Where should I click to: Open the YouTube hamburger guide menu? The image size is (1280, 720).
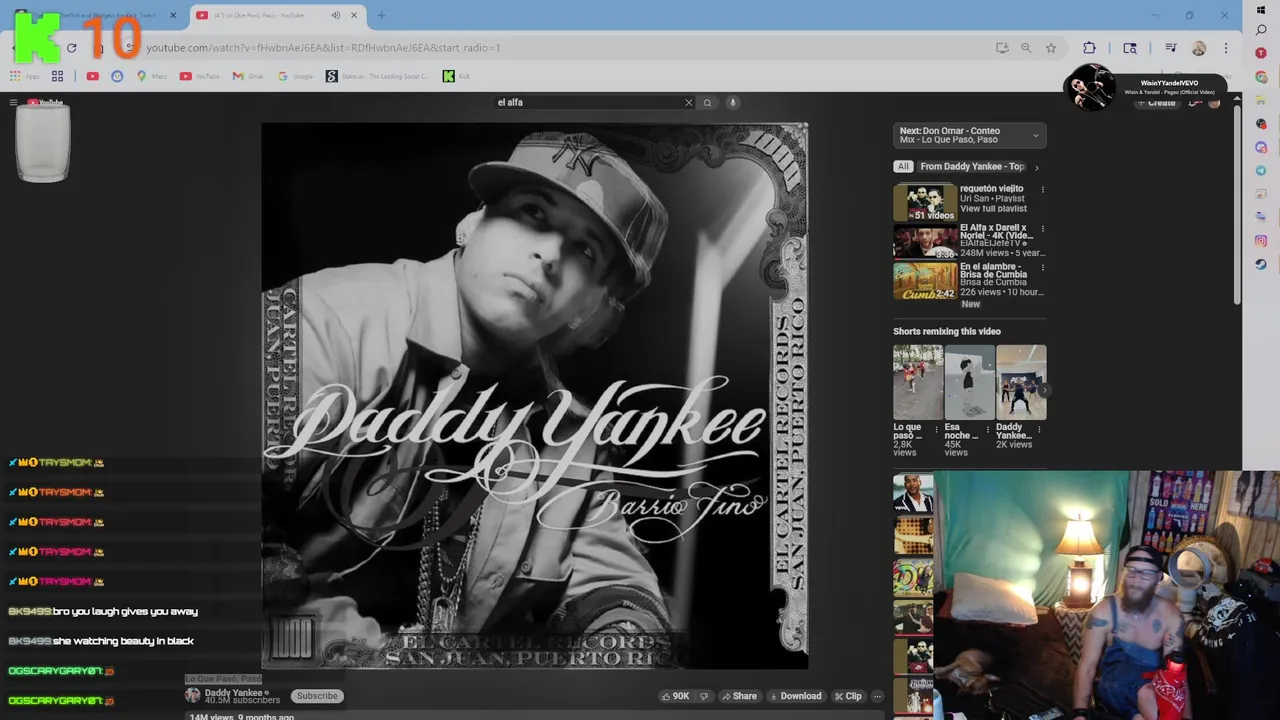[13, 102]
